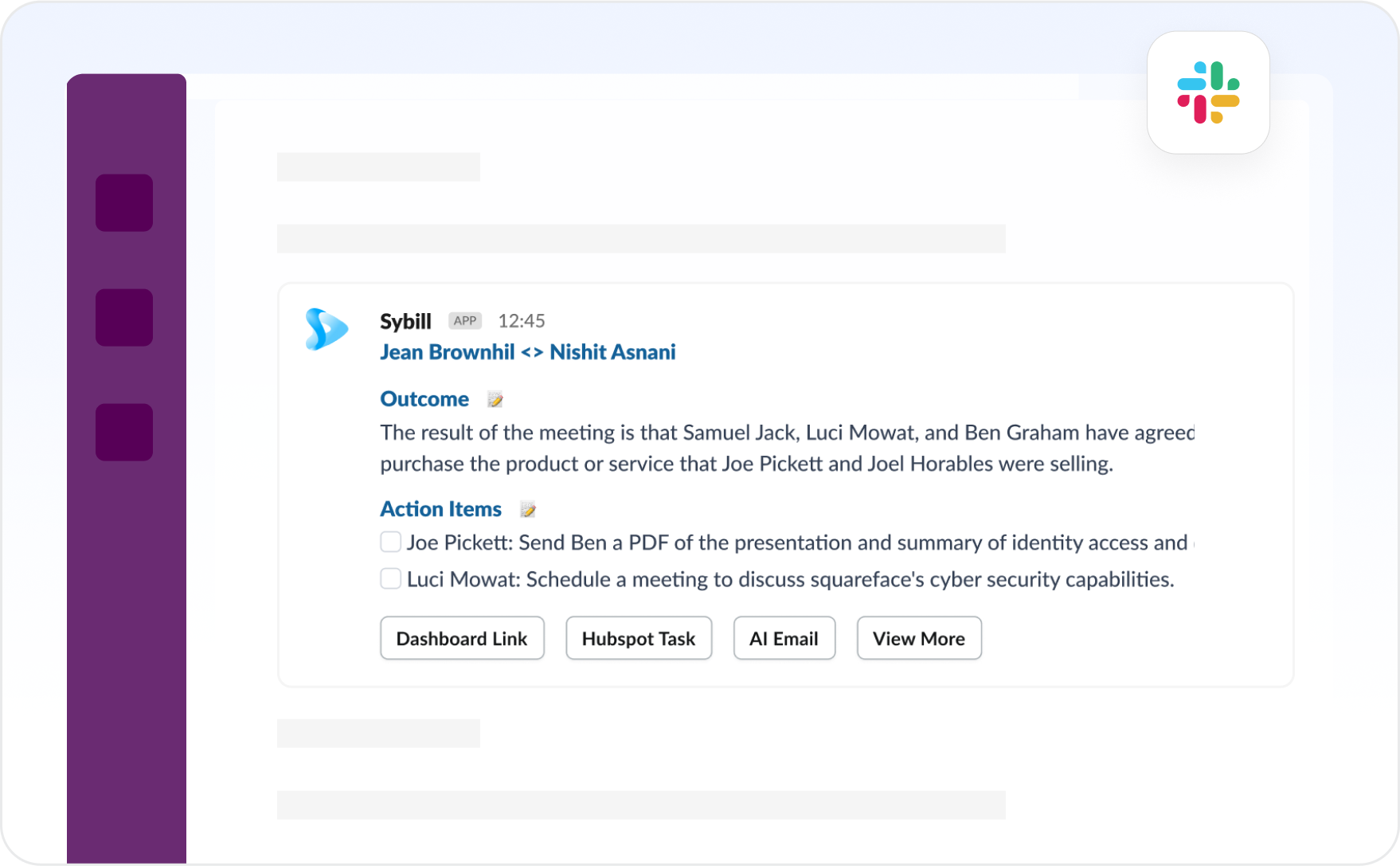The image size is (1400, 866).
Task: Click the Sybill app avatar icon
Action: 327,328
